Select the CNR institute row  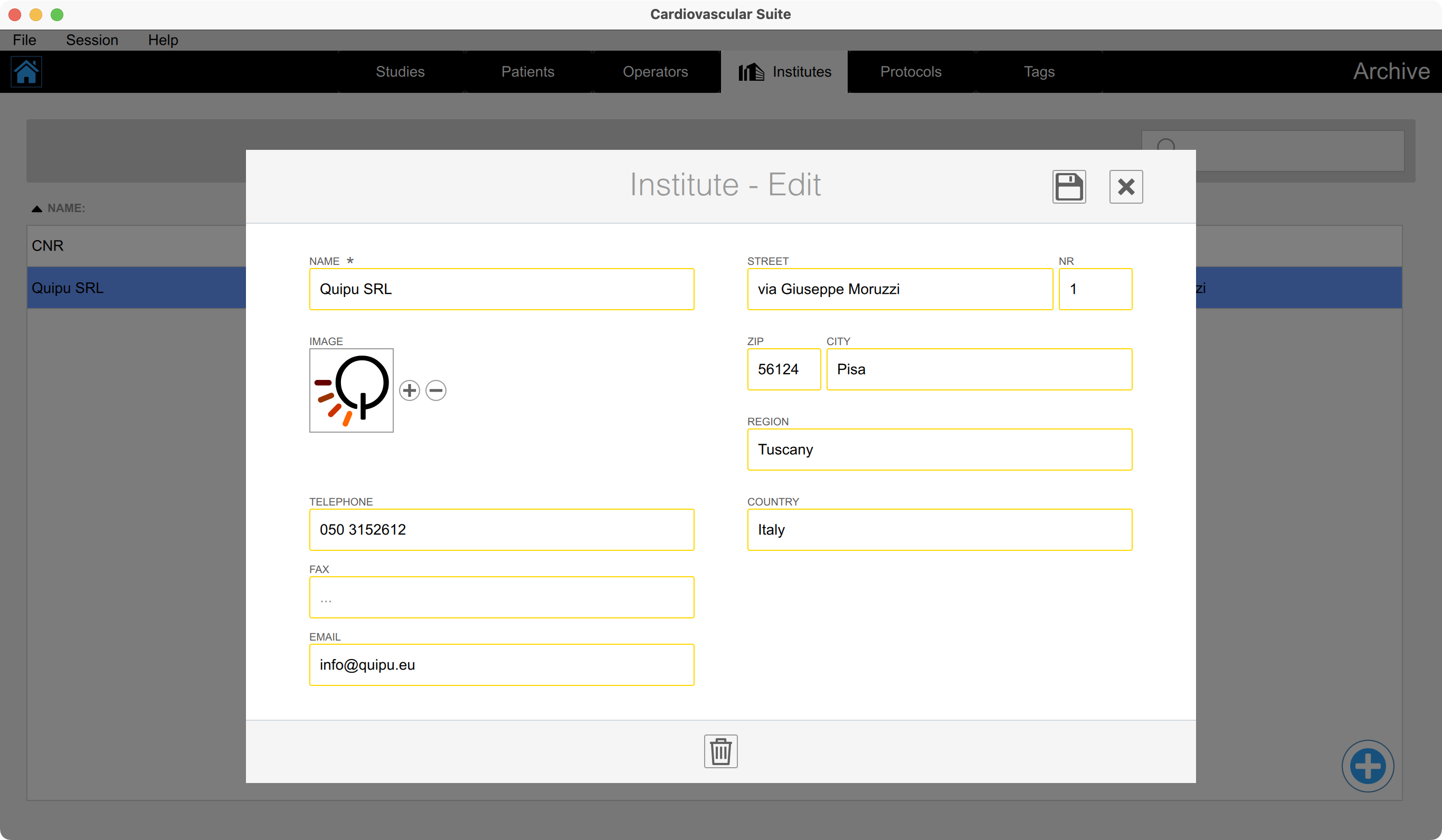pyautogui.click(x=136, y=245)
